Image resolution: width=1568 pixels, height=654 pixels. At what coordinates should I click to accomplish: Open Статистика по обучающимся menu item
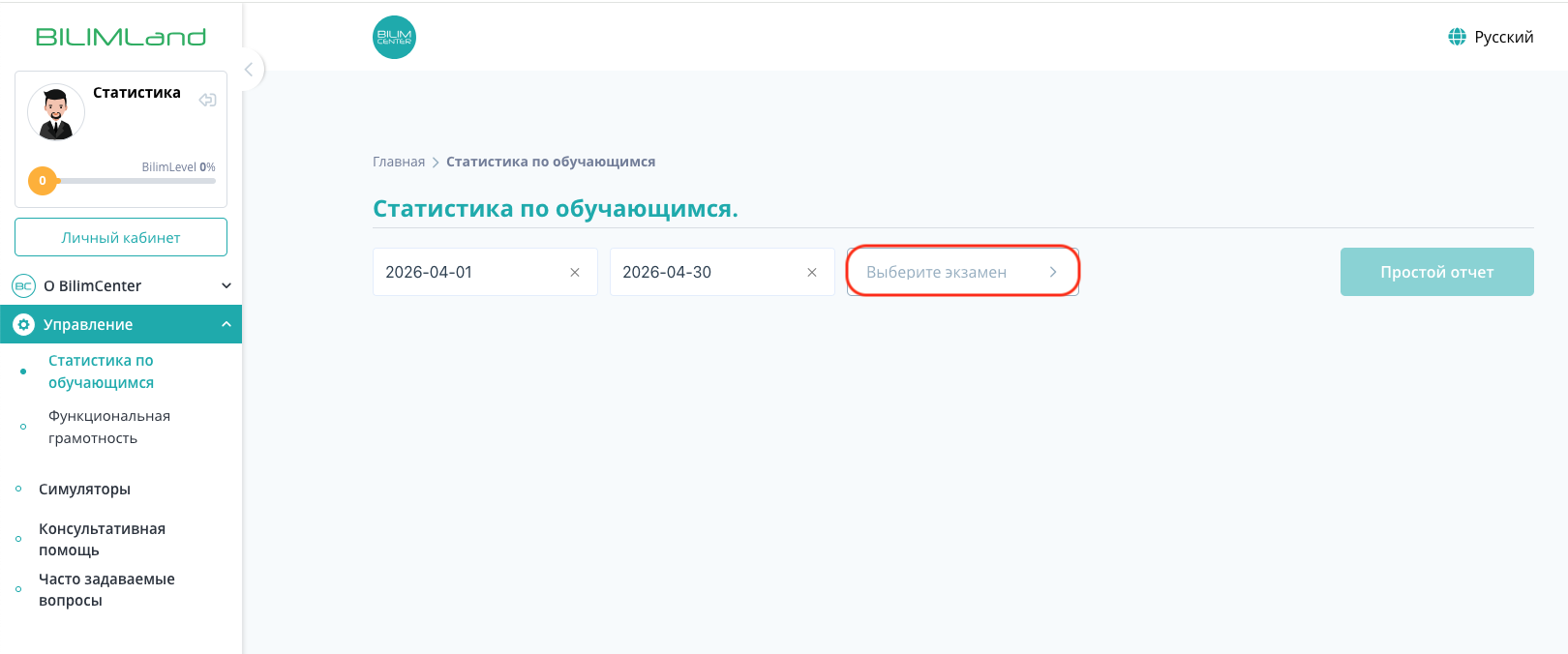point(101,372)
